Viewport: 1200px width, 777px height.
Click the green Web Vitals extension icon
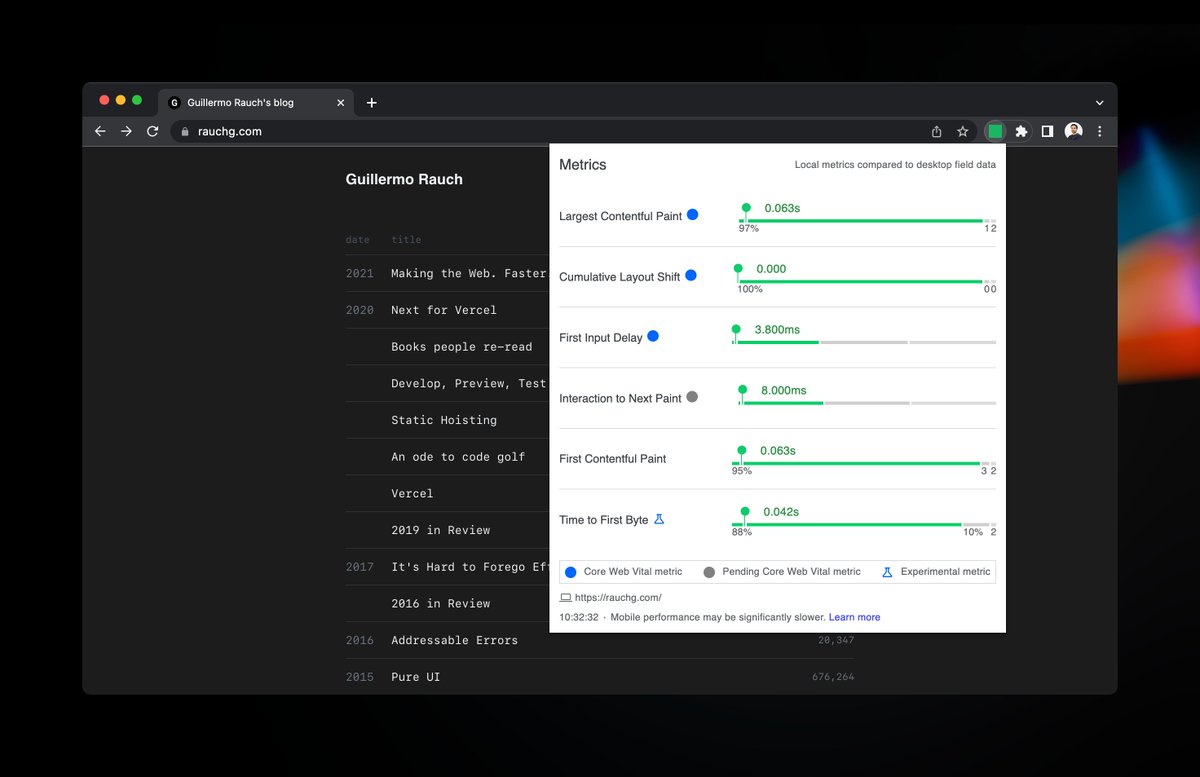(995, 131)
